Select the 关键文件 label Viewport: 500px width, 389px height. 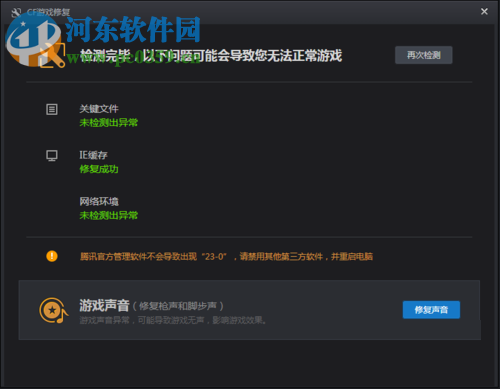click(x=99, y=109)
